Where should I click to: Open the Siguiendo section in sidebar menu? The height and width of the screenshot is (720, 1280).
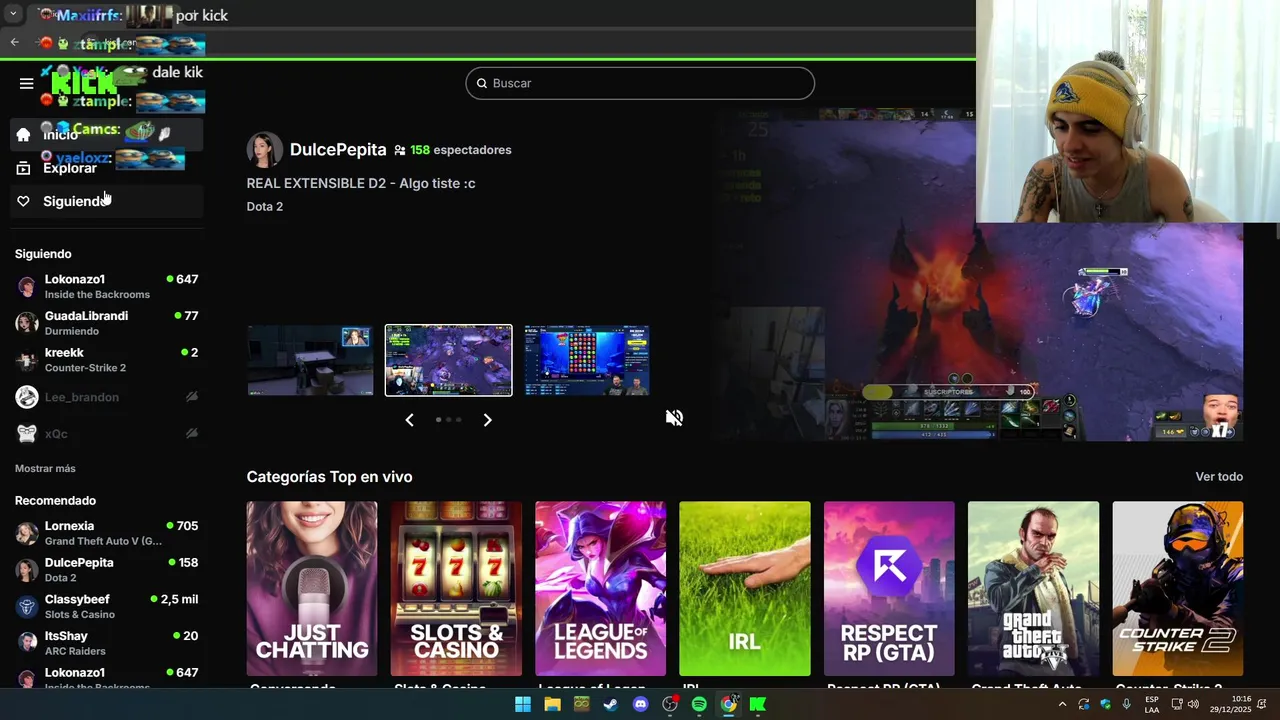(108, 201)
